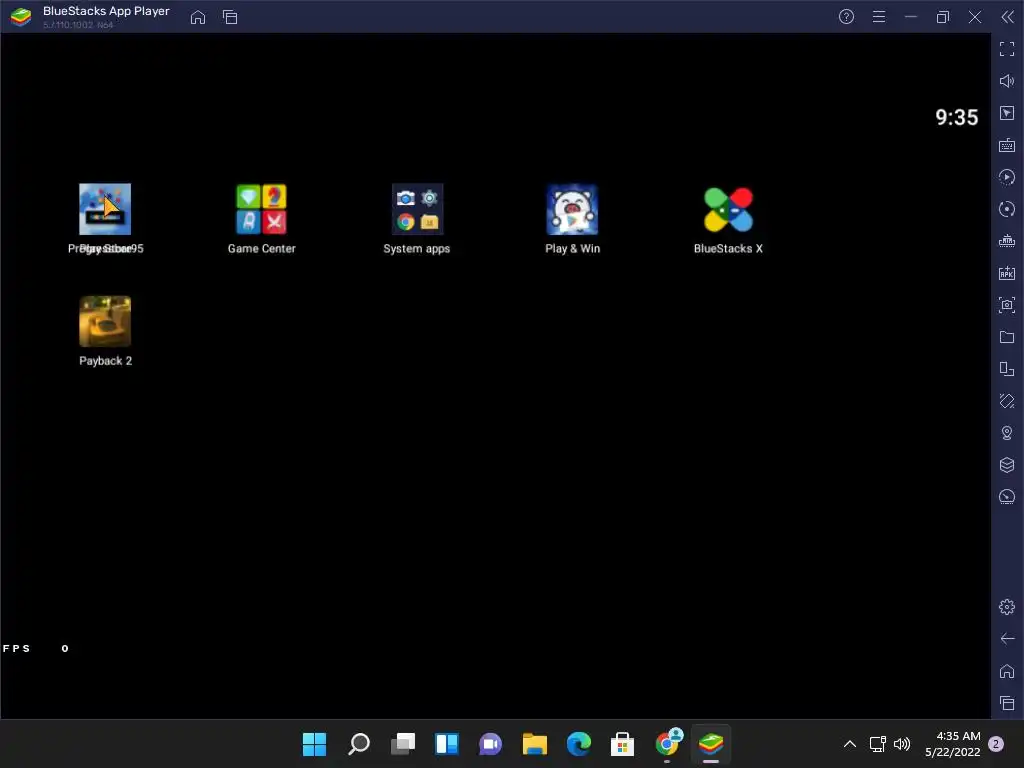Click the 9:35 clock widget
Screen dimensions: 1024x768
957,118
